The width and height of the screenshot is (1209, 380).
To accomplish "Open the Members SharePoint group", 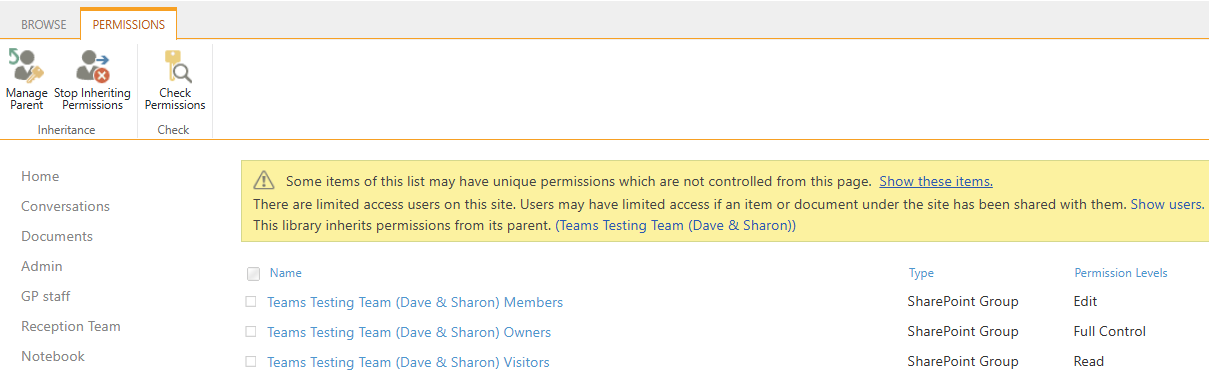I will [x=415, y=302].
